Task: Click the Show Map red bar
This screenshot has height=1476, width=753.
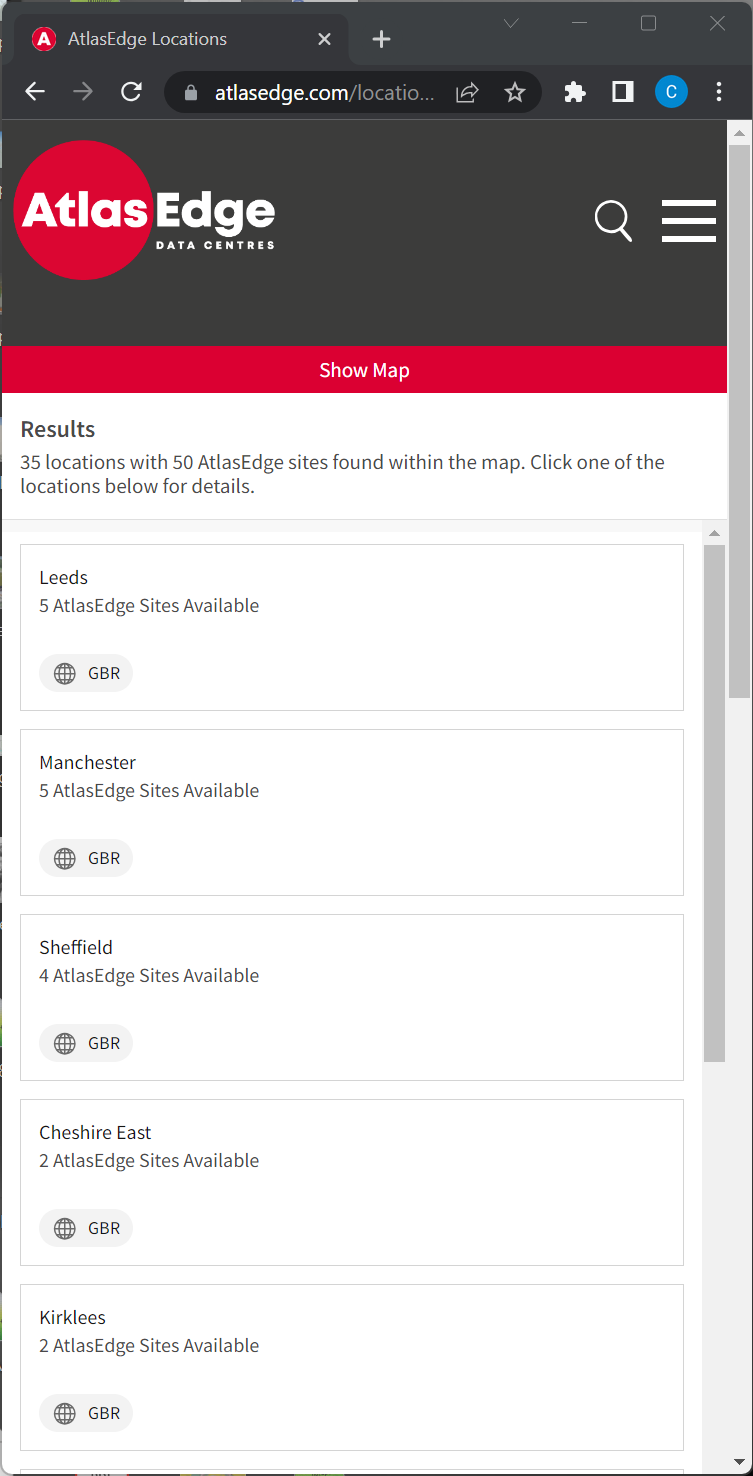Action: click(x=364, y=370)
